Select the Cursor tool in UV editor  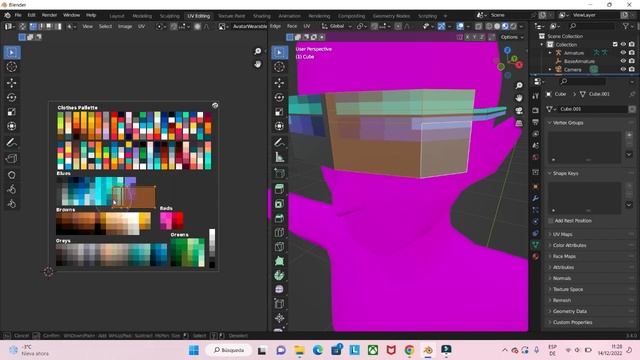pyautogui.click(x=11, y=67)
